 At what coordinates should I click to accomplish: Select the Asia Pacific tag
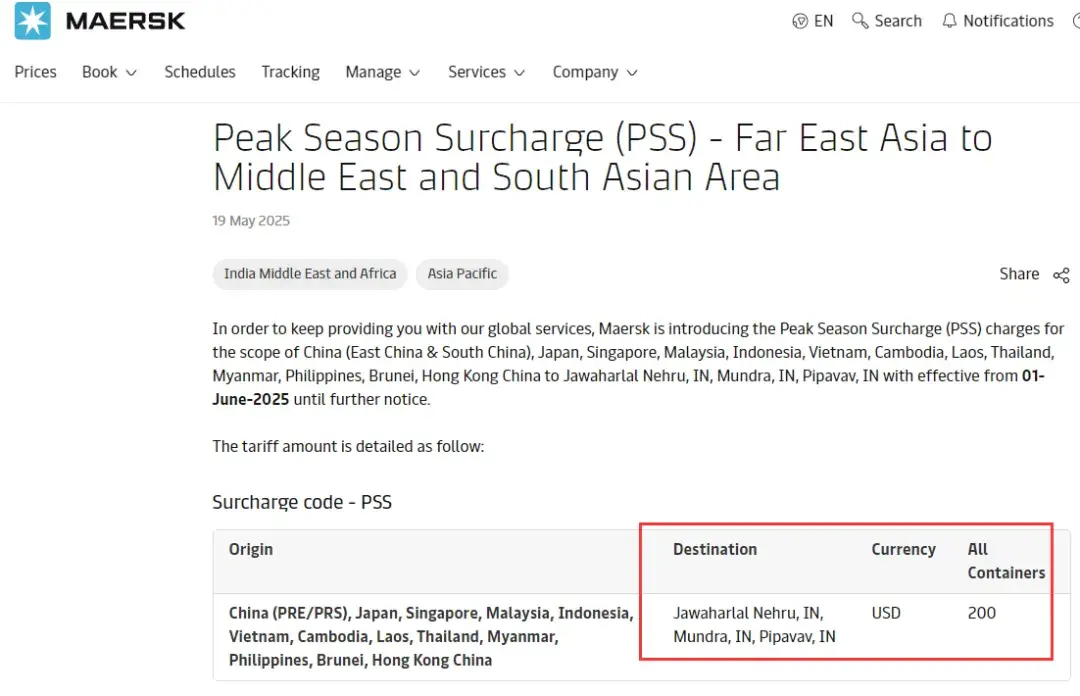(x=462, y=274)
